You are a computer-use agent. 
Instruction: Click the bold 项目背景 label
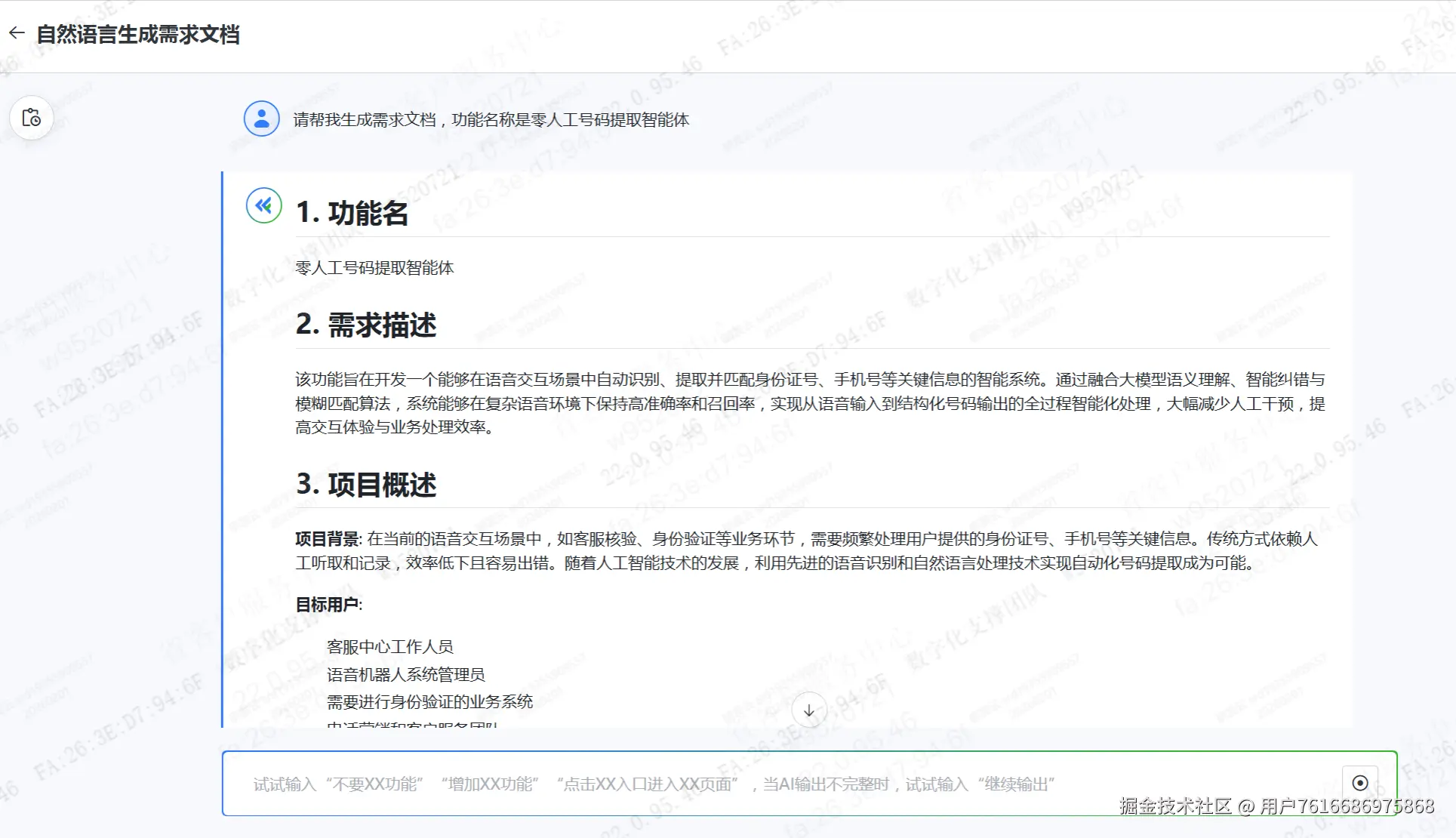pos(328,539)
